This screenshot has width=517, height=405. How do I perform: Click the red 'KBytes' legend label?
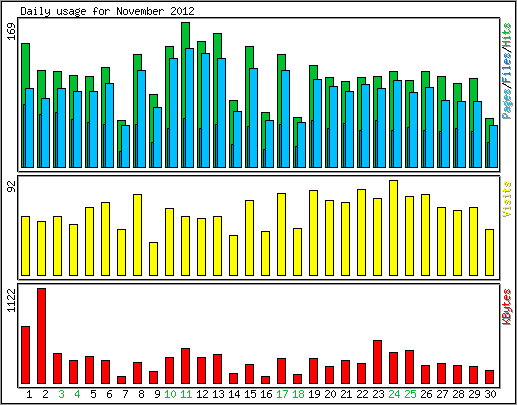507,307
